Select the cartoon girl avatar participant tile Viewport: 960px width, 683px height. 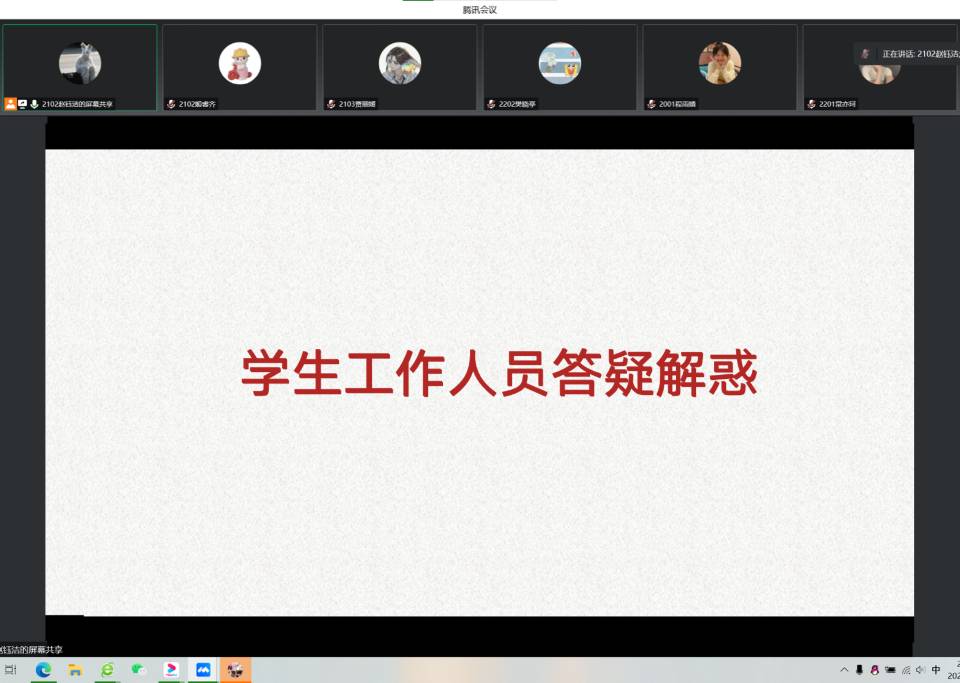point(240,63)
